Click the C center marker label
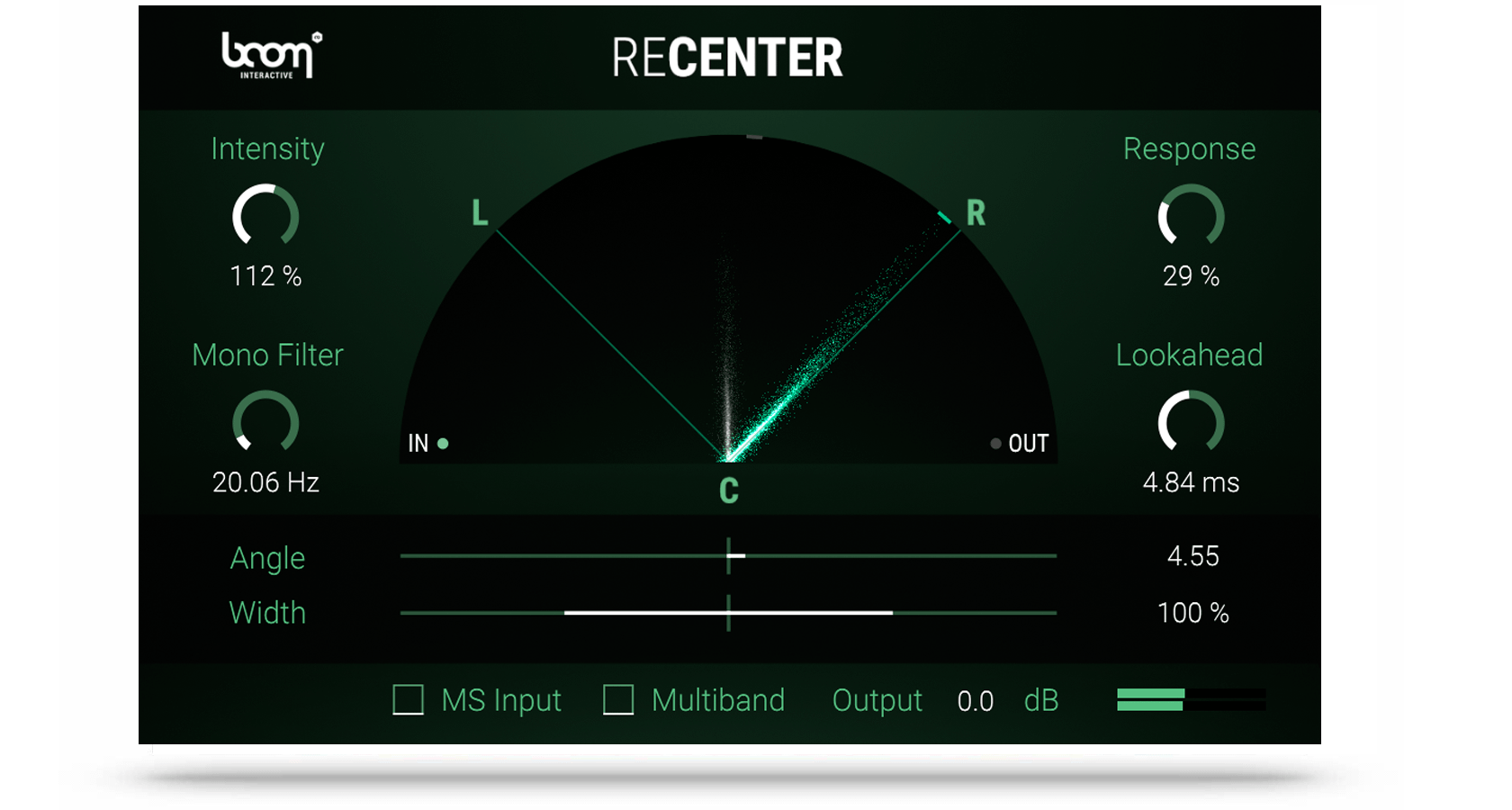The height and width of the screenshot is (810, 1512). [x=729, y=490]
